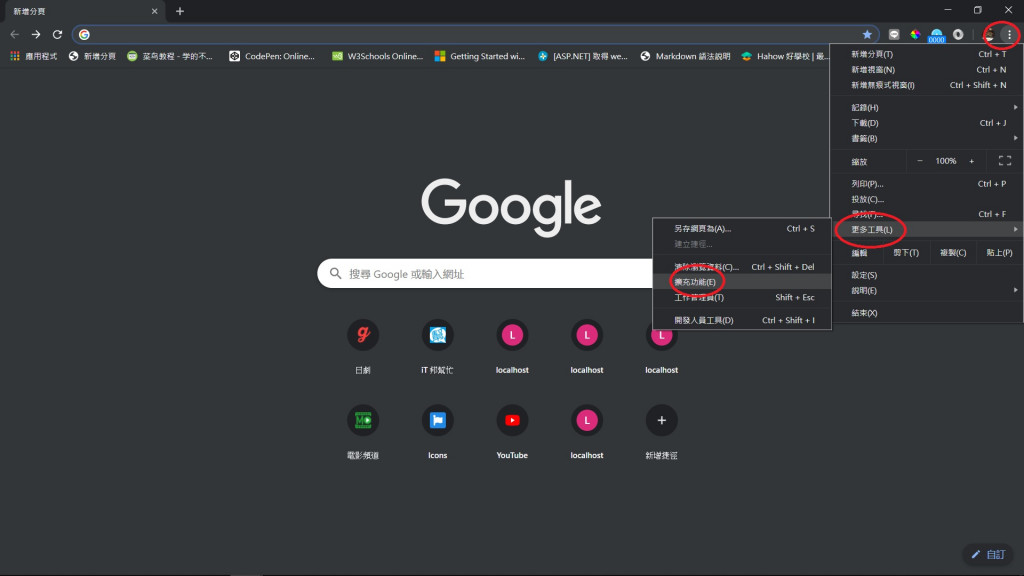This screenshot has width=1024, height=576.
Task: Open the gray speech bubble extension icon
Action: click(x=894, y=35)
